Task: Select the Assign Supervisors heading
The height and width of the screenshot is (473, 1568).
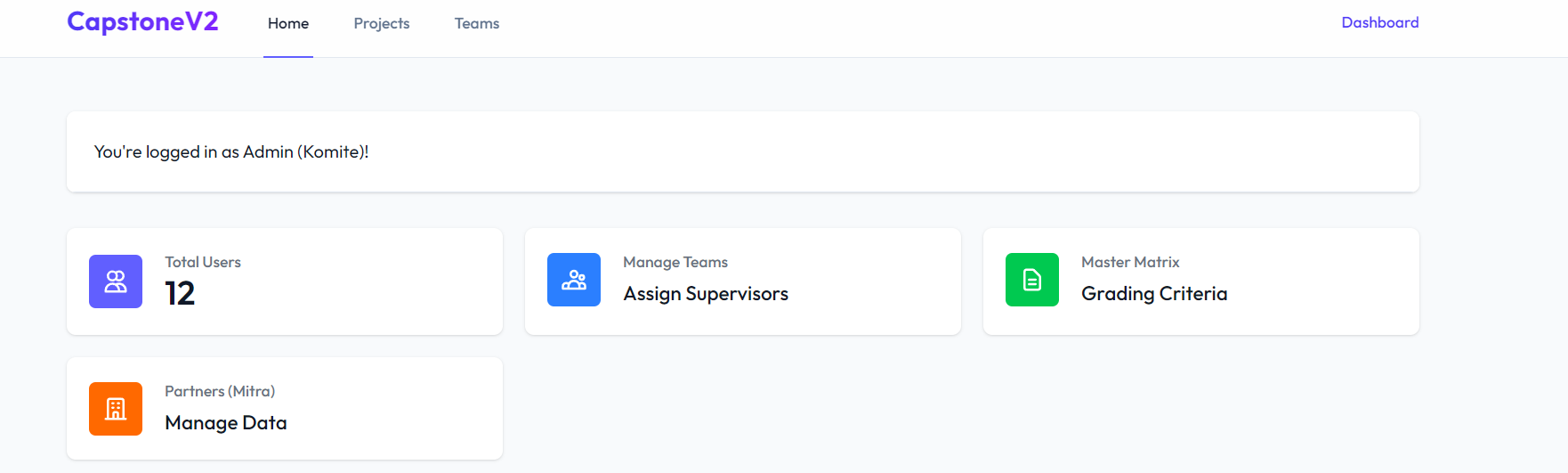Action: (706, 294)
